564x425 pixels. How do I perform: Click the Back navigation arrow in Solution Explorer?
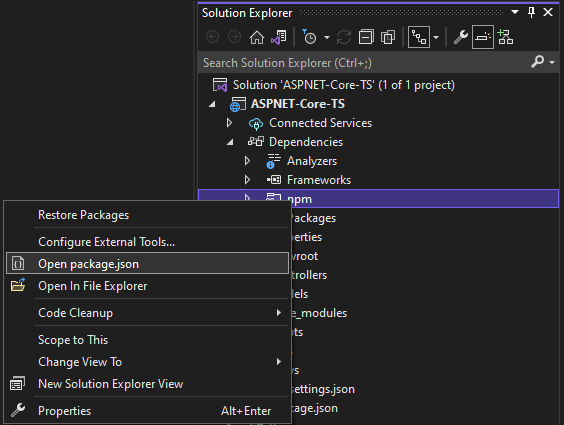[x=213, y=37]
